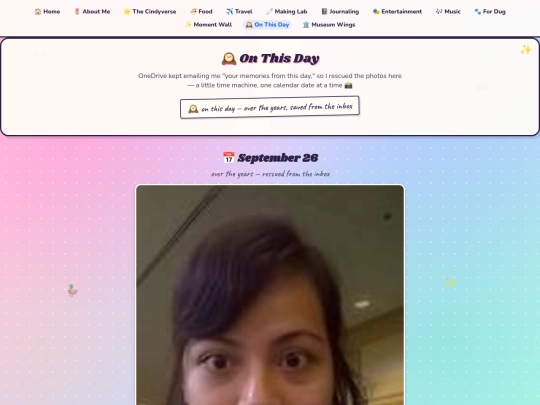The width and height of the screenshot is (540, 405).
Task: Go to About Me page
Action: (92, 12)
